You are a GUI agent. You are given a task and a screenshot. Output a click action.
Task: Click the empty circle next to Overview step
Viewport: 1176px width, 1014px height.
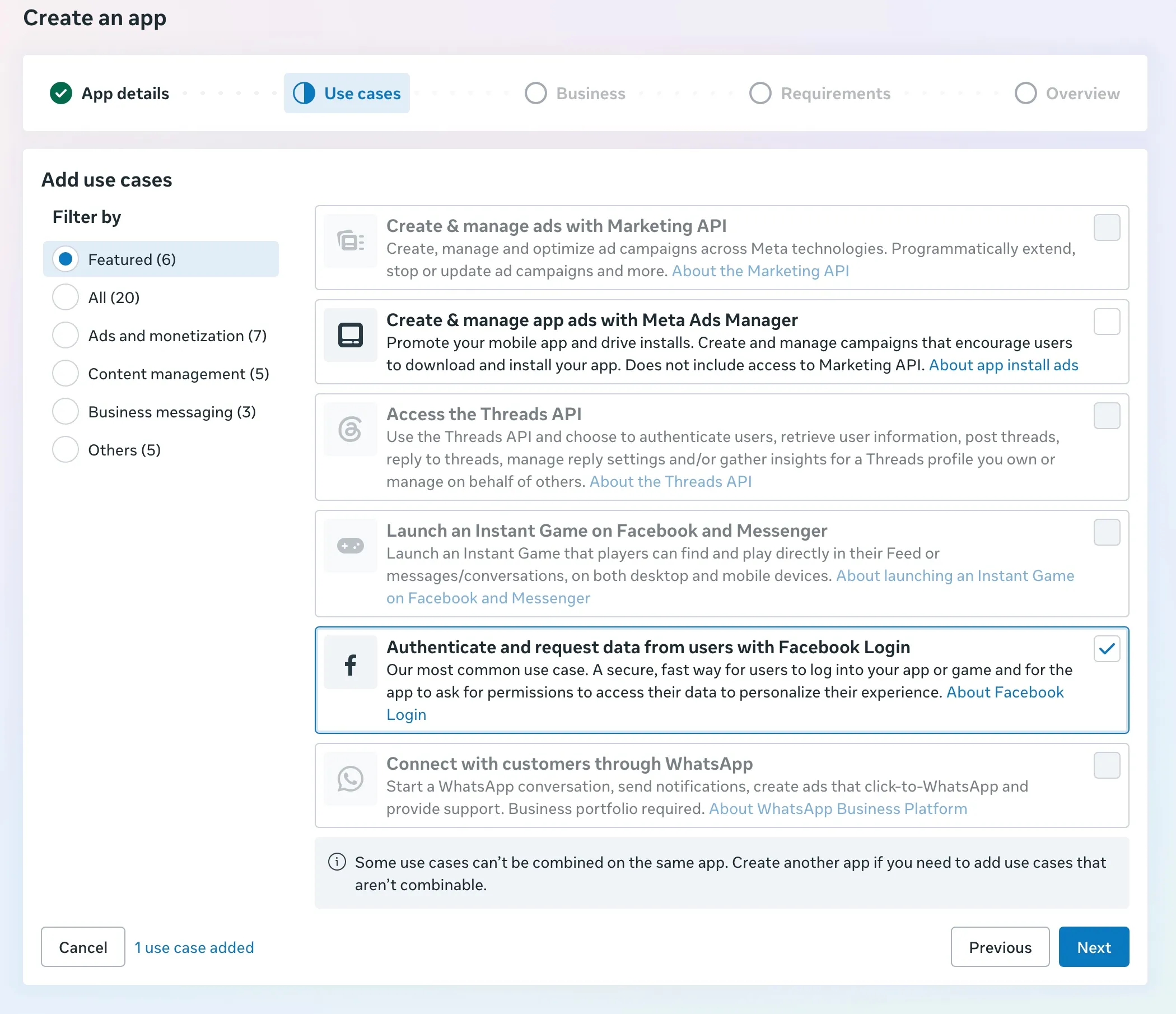pos(1025,93)
